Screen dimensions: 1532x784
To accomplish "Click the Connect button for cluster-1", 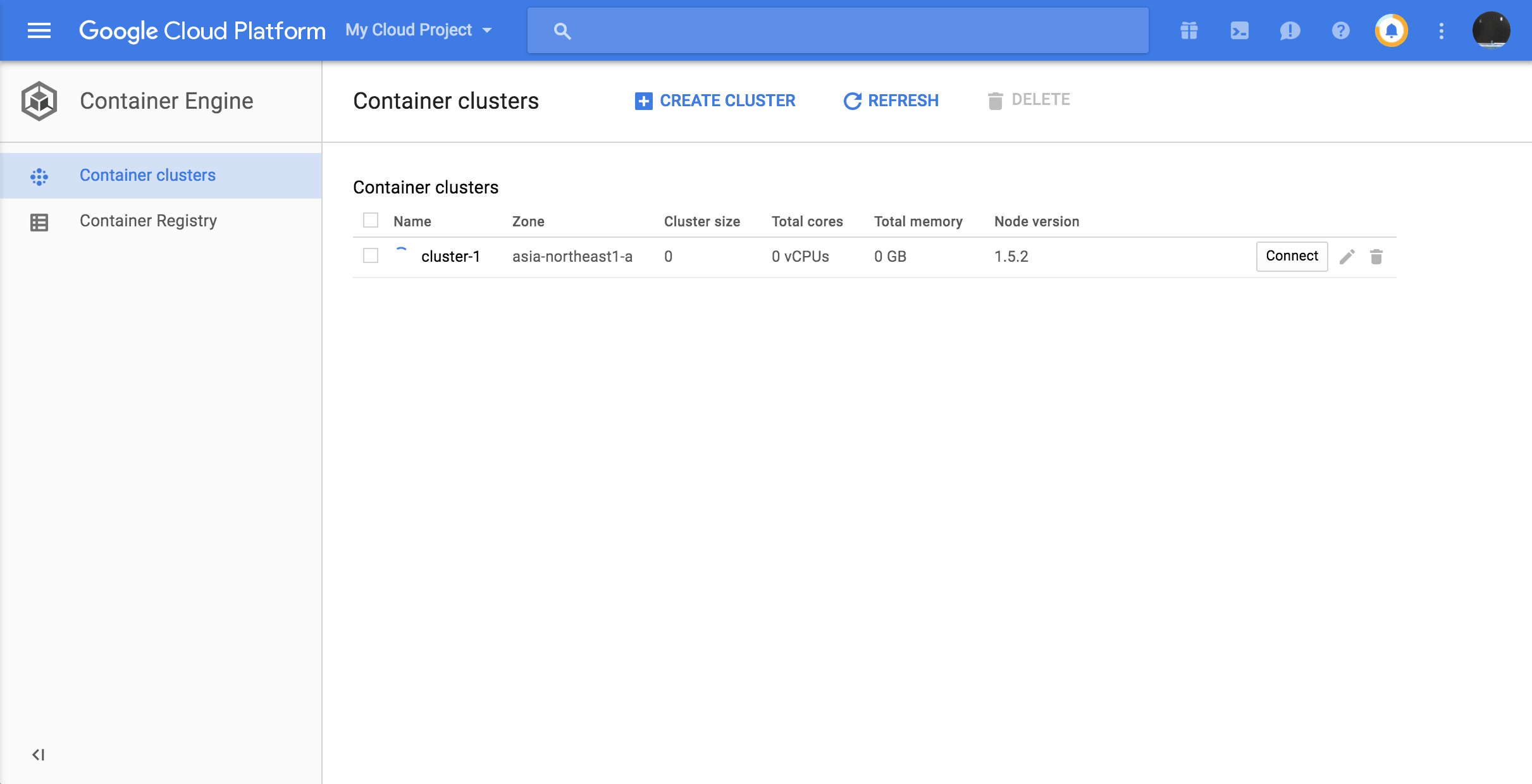I will (1292, 256).
